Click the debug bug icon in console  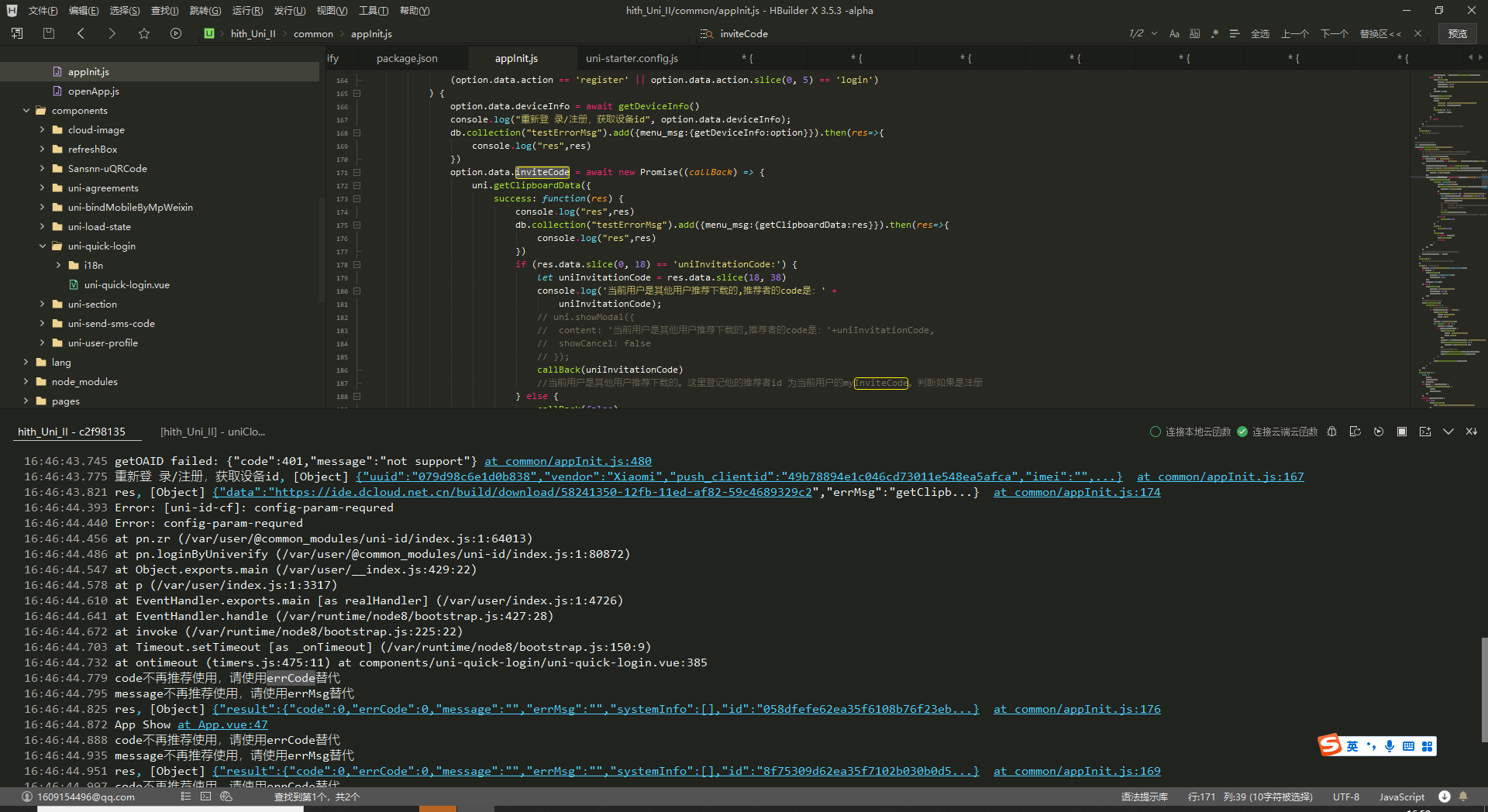[1331, 432]
